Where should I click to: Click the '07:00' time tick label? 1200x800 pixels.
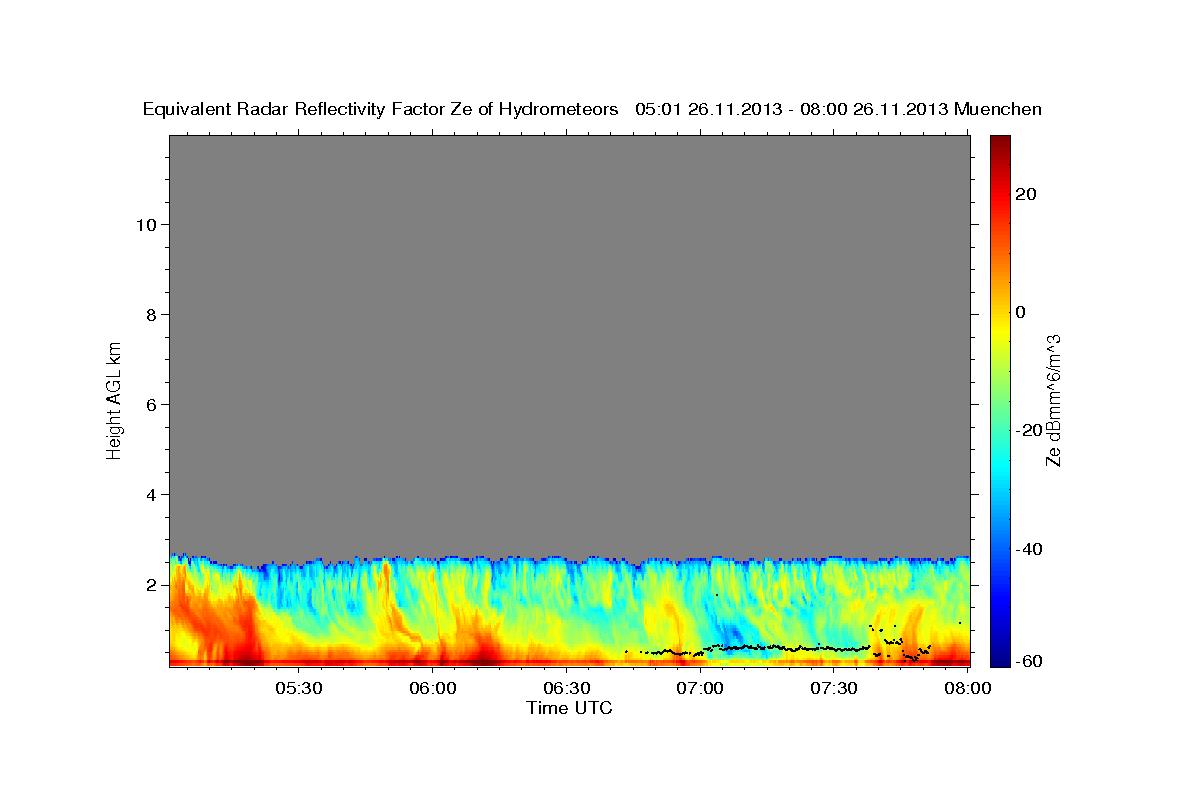click(x=700, y=688)
